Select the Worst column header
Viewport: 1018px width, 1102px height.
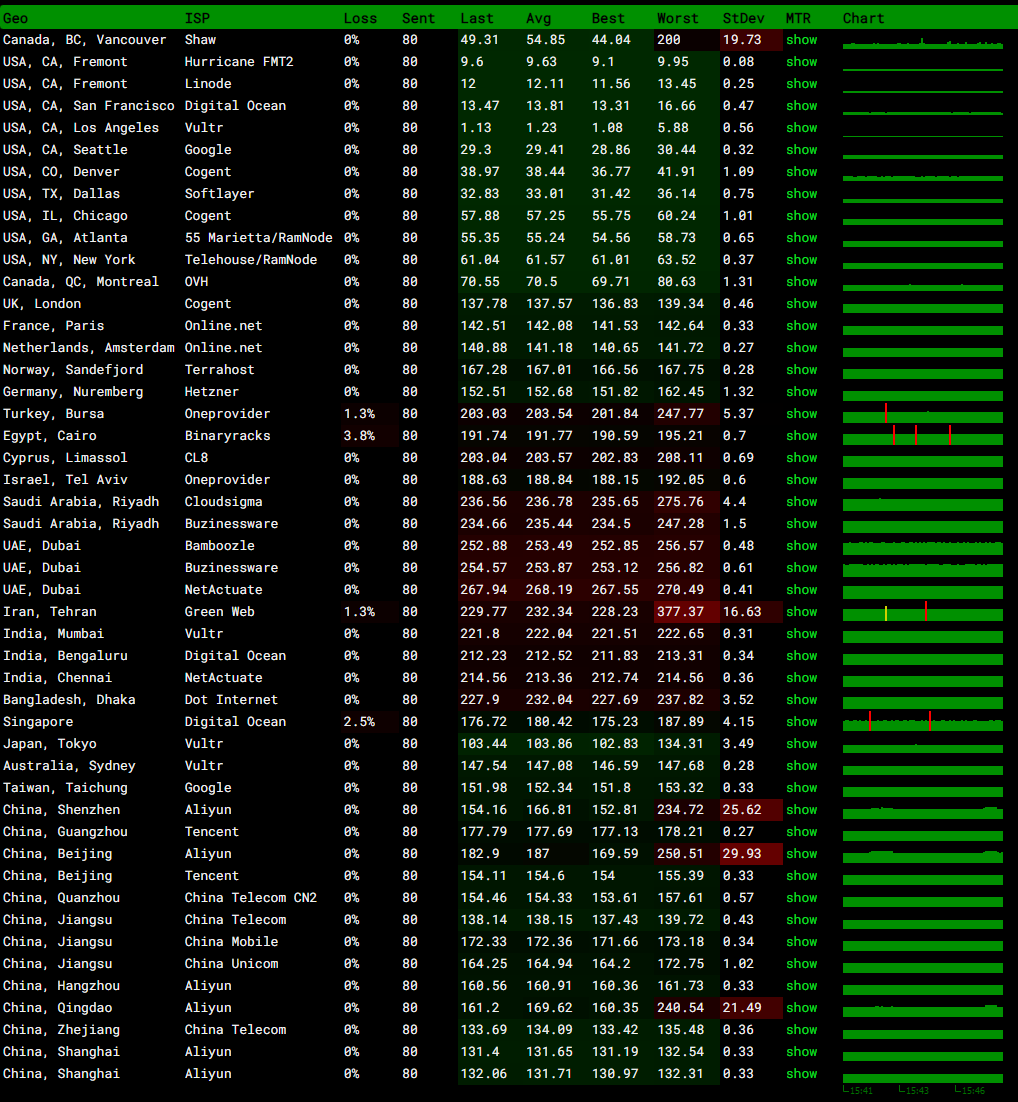[678, 18]
